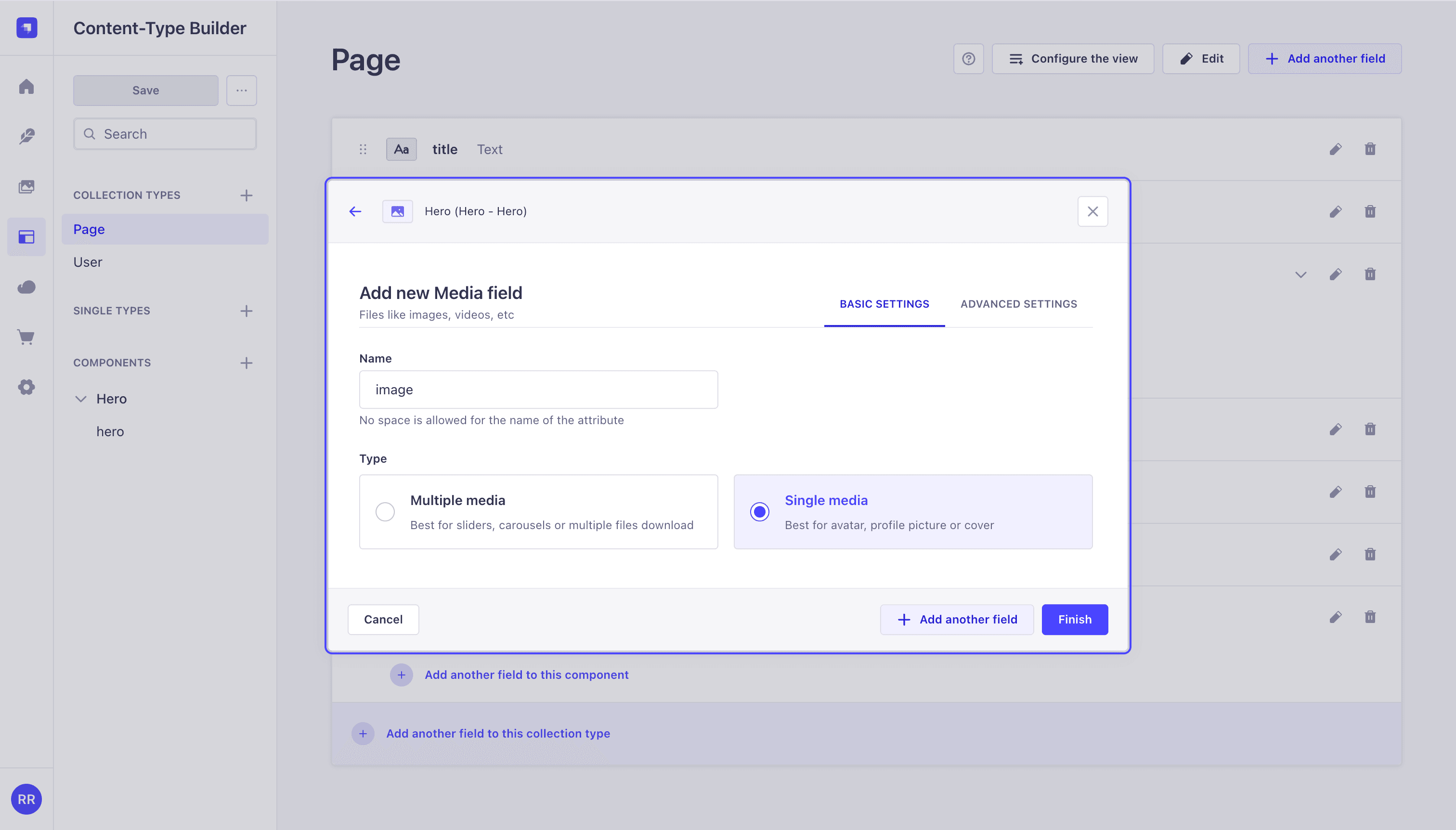Click the Cancel button
The width and height of the screenshot is (1456, 830).
click(x=383, y=620)
